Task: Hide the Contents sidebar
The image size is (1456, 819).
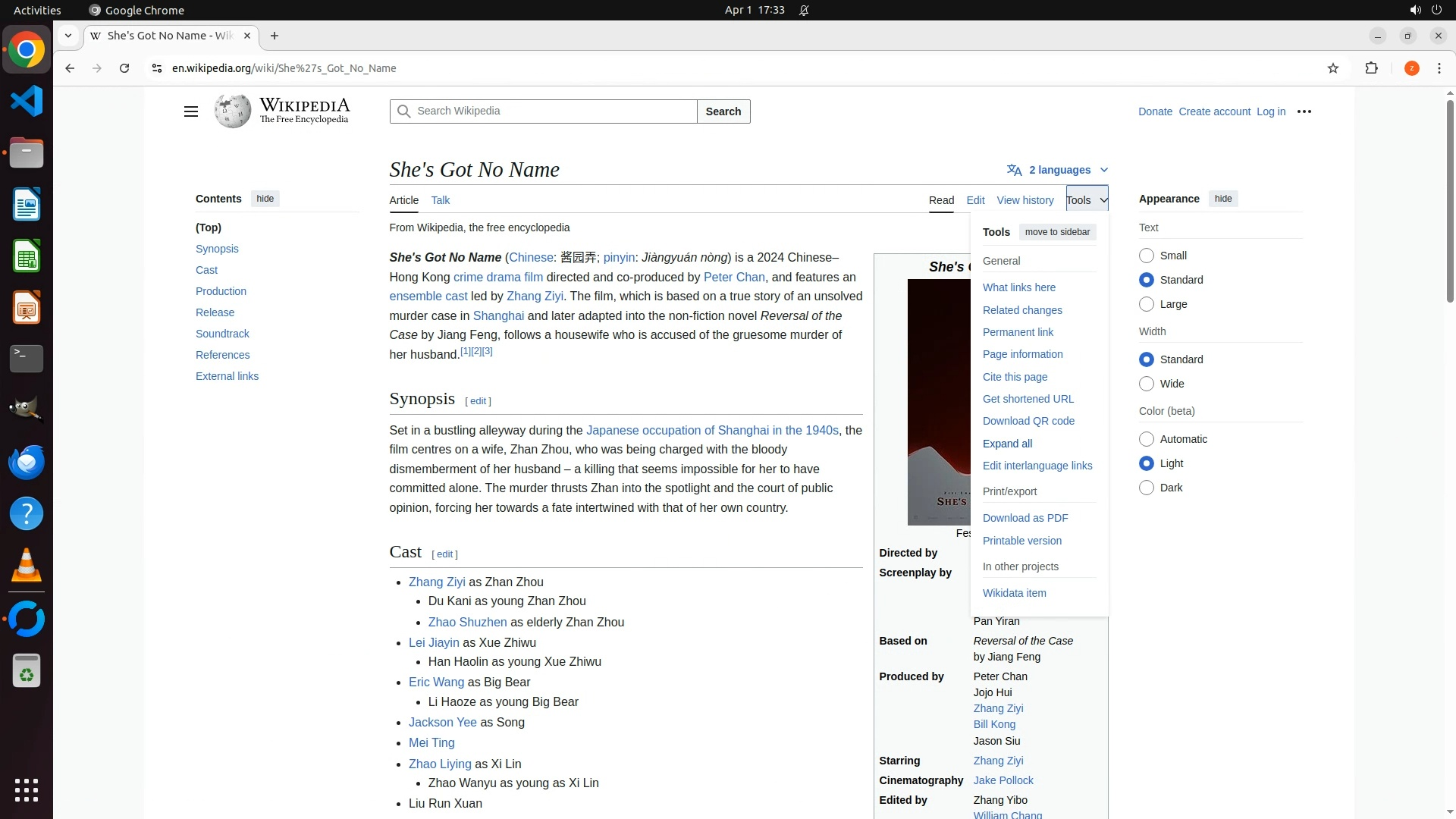Action: tap(265, 199)
